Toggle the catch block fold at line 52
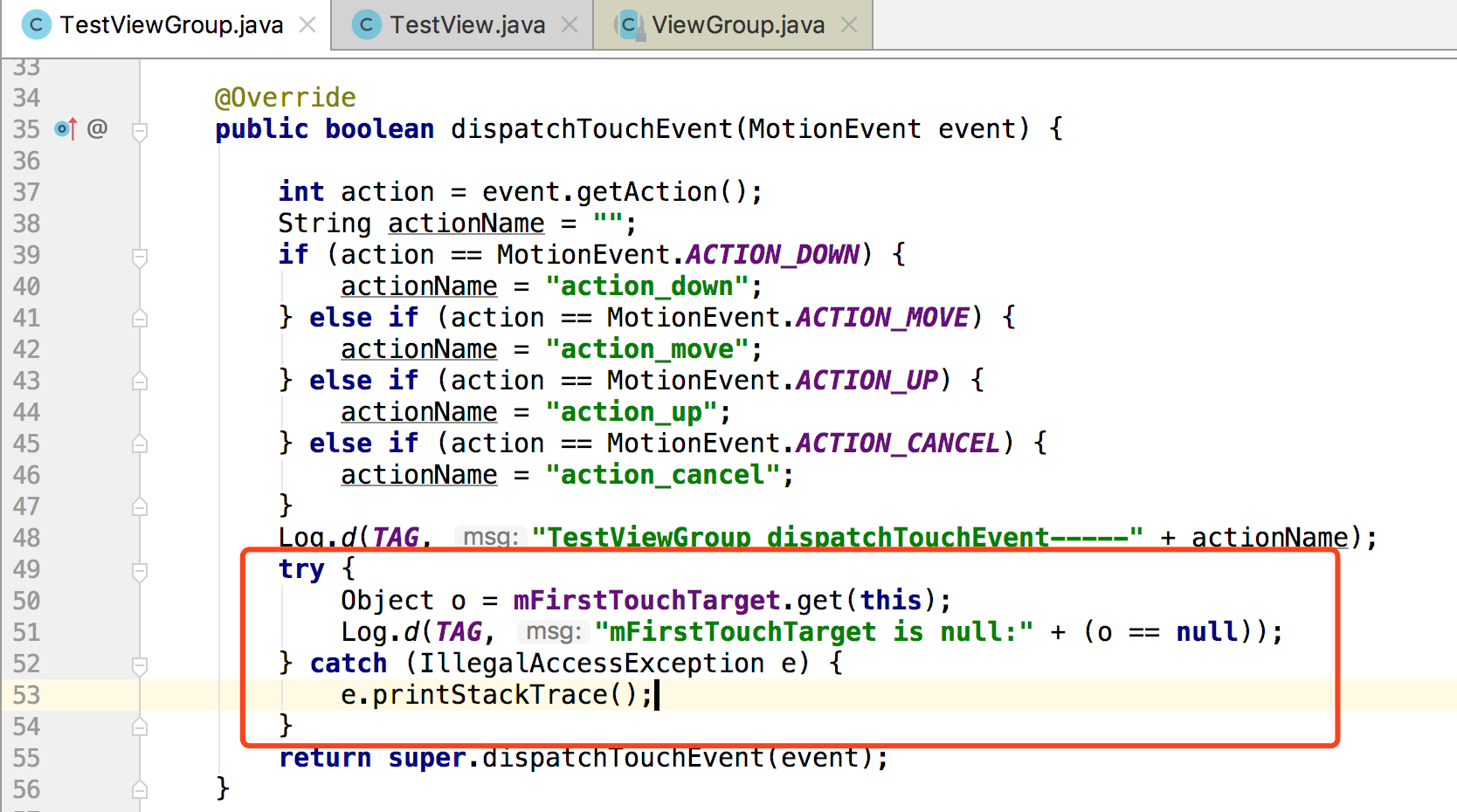The image size is (1457, 812). pos(140,665)
